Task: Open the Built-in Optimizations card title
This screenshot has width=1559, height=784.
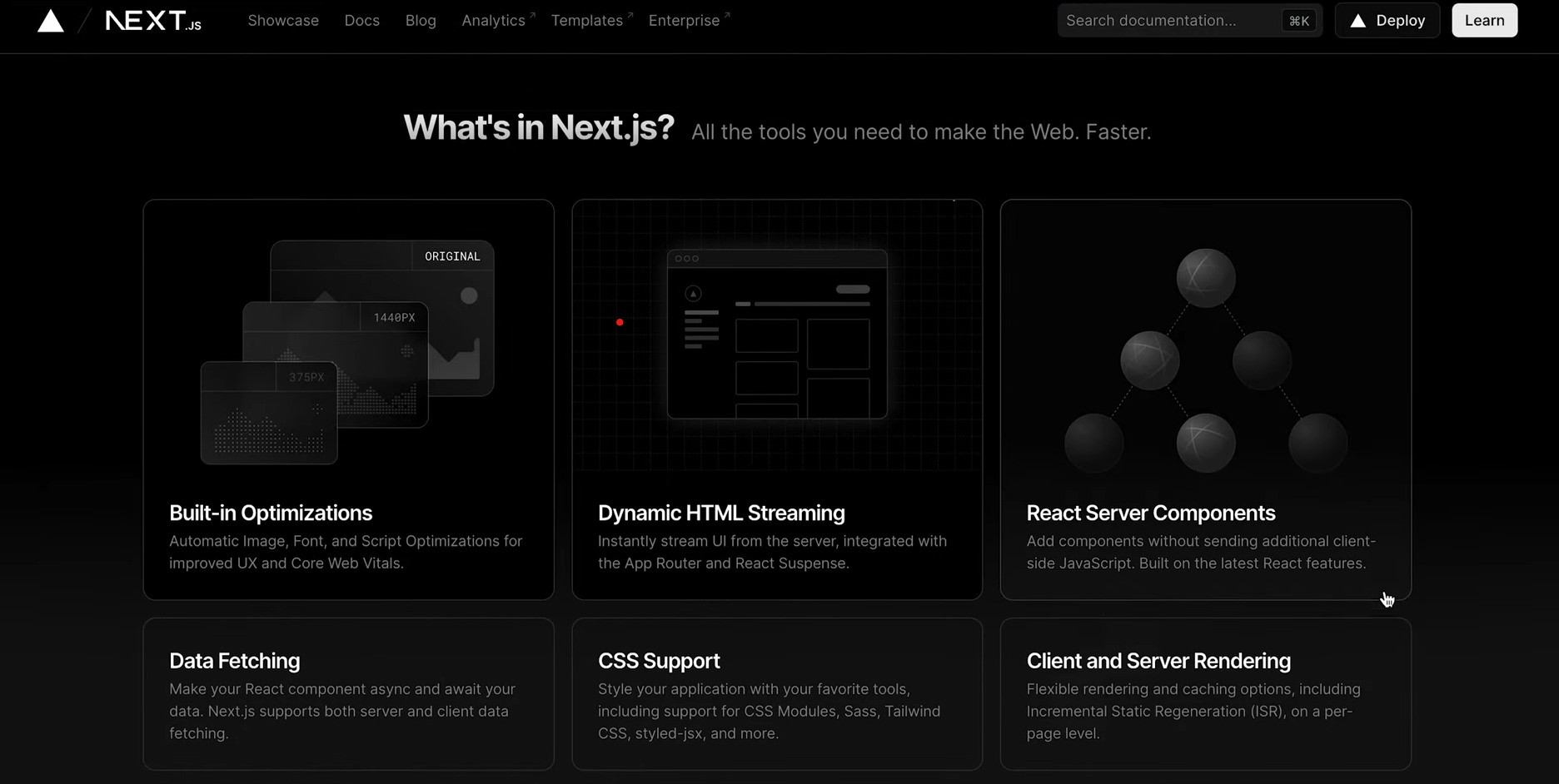Action: pos(271,513)
